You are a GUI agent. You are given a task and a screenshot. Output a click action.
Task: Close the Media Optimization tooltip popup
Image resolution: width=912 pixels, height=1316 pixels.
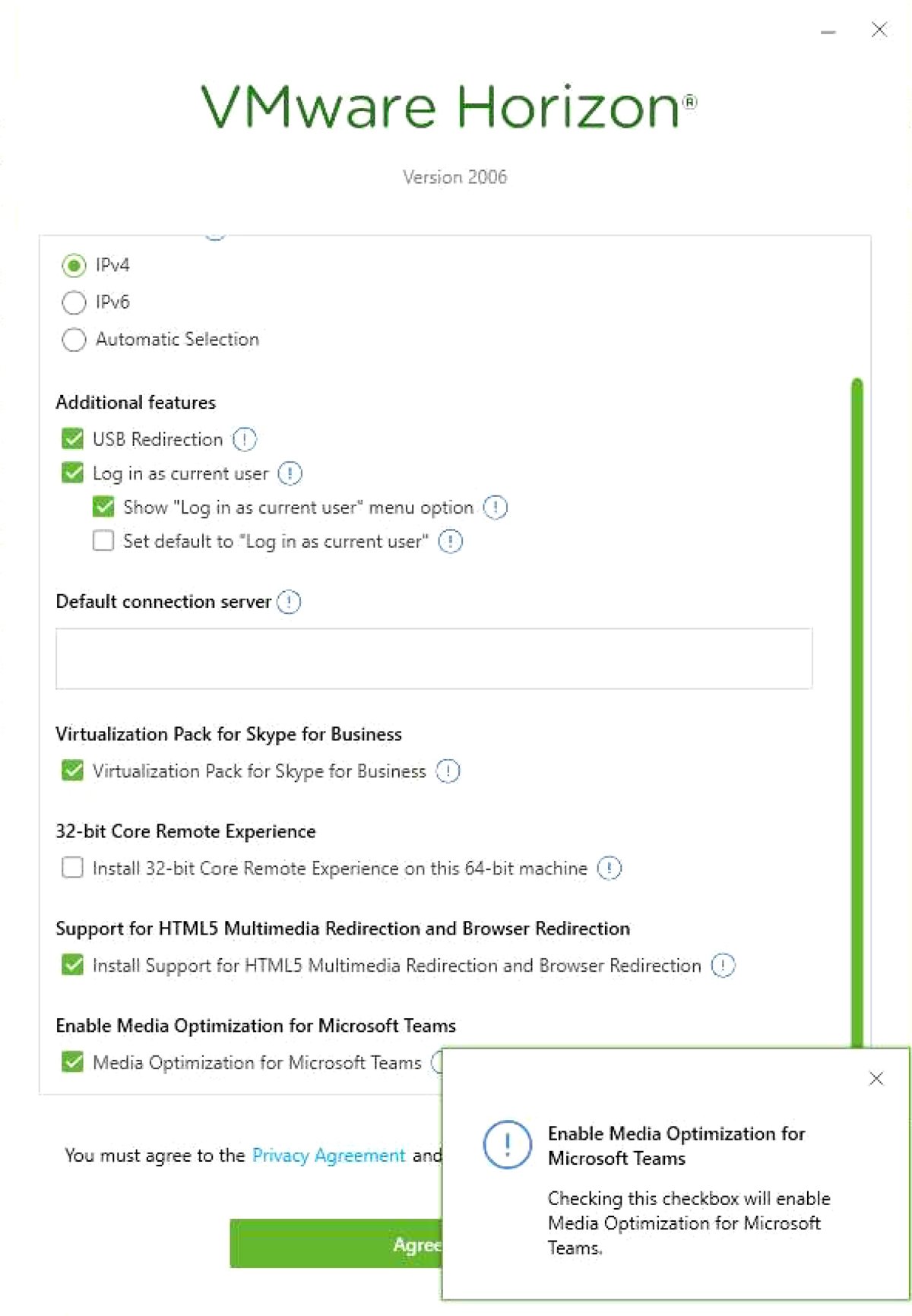876,1078
